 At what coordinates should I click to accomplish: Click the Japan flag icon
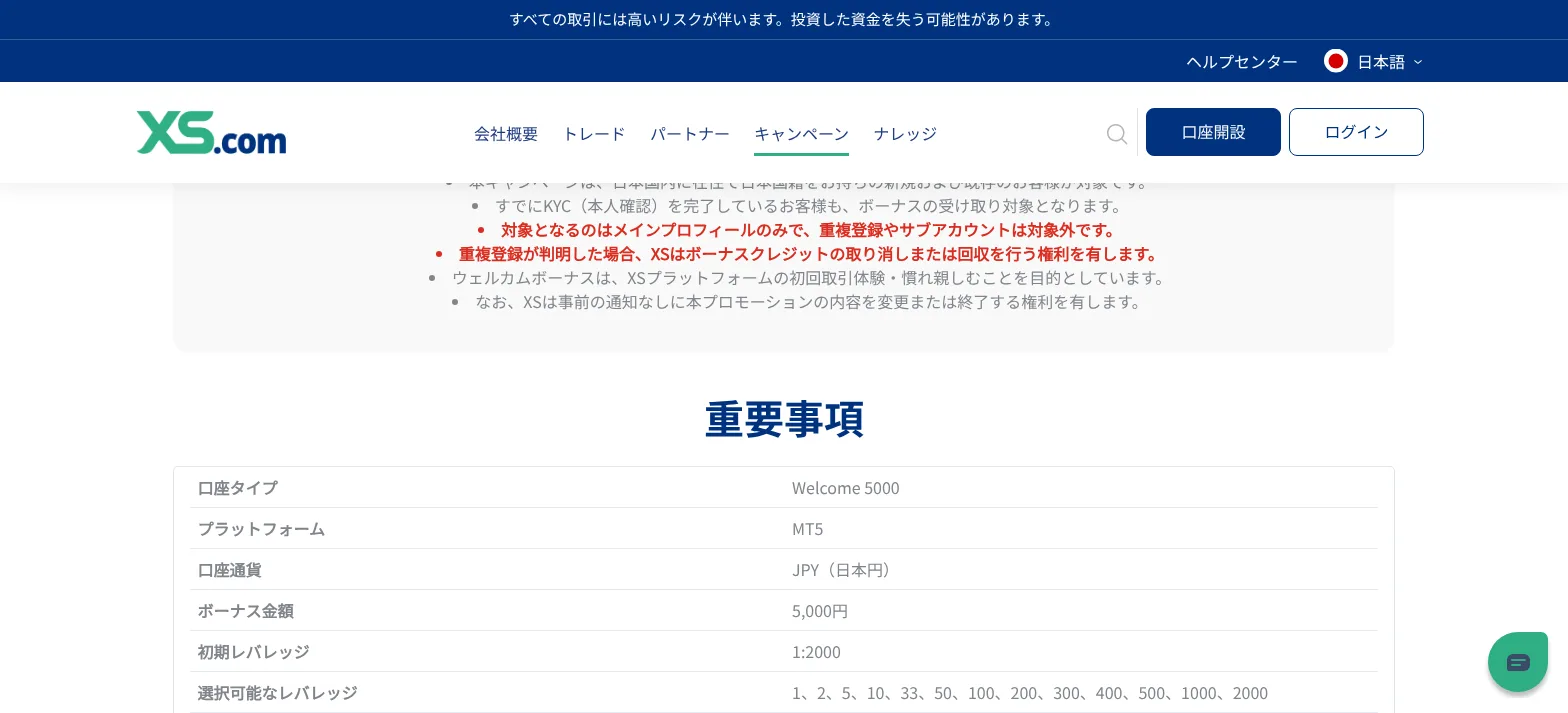[1336, 61]
